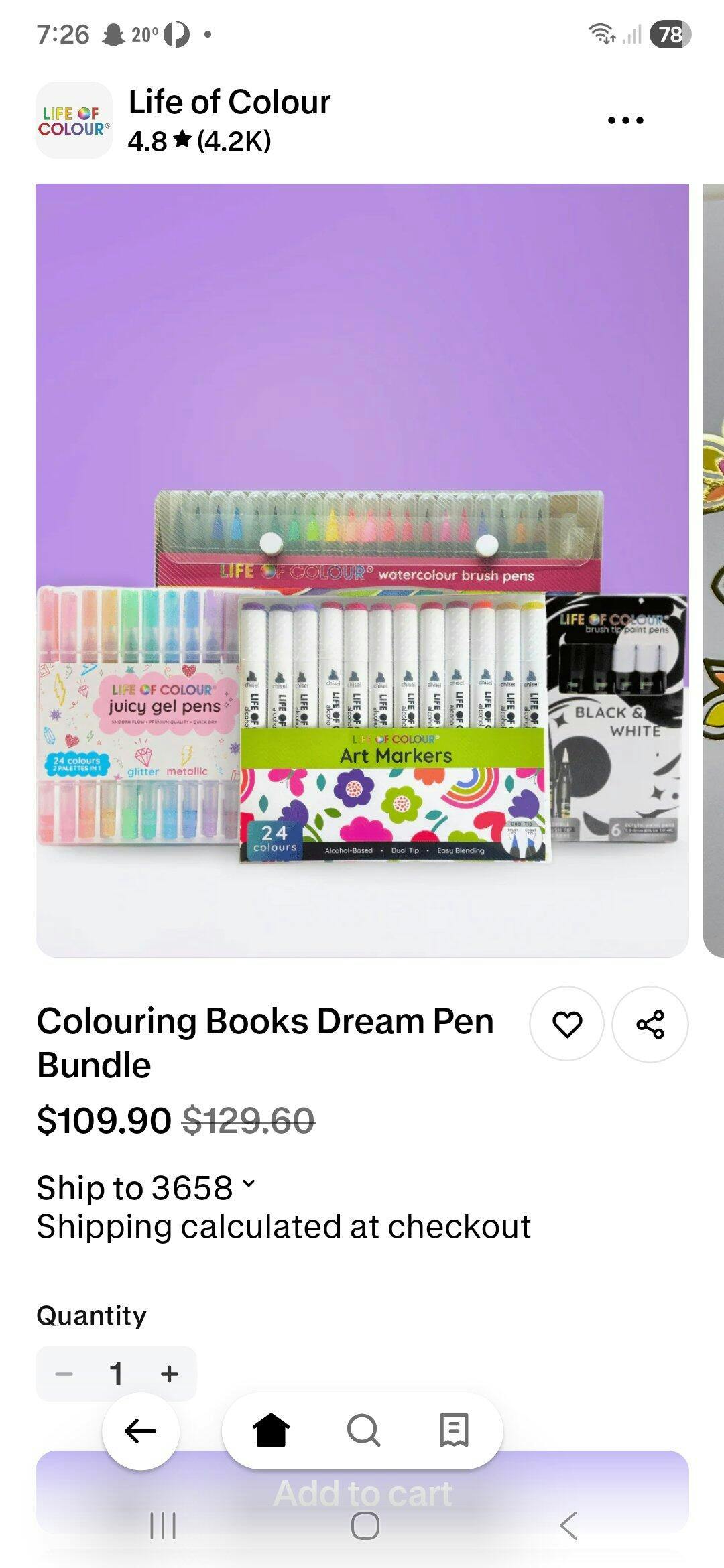Image resolution: width=724 pixels, height=1568 pixels.
Task: Tap Android recent apps navigation button
Action: click(163, 1526)
